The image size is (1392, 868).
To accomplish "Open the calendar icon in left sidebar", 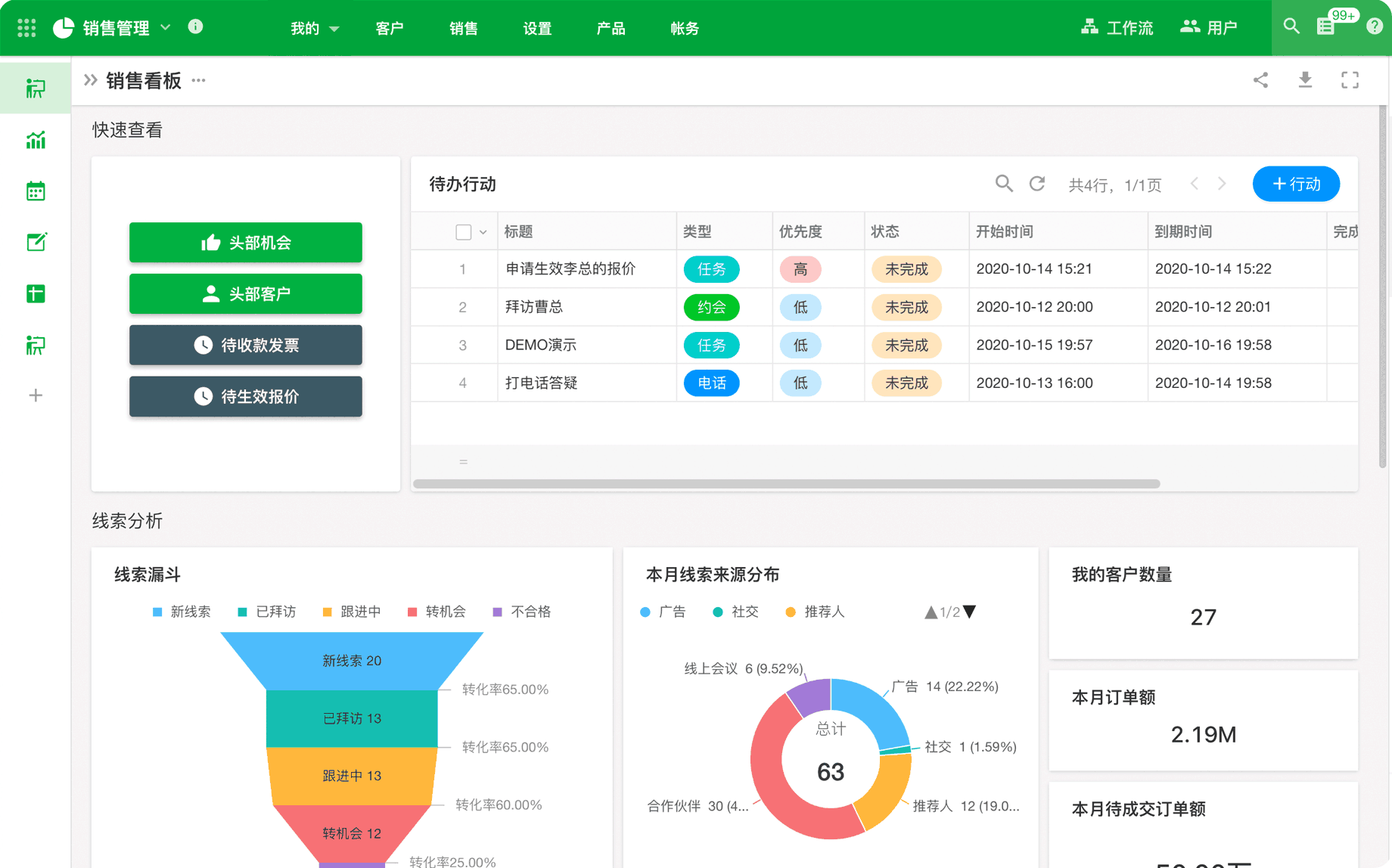I will (36, 191).
